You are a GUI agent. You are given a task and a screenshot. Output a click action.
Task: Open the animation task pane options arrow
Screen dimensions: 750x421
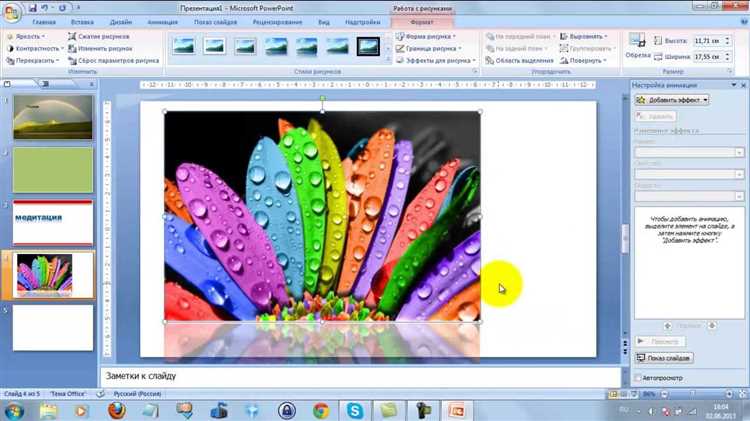pyautogui.click(x=734, y=85)
